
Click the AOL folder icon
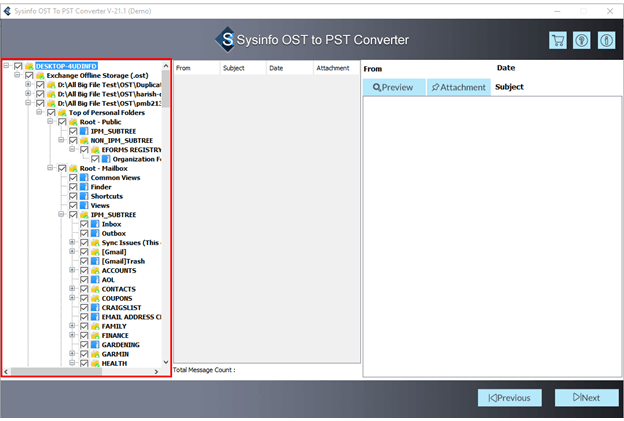pyautogui.click(x=95, y=280)
